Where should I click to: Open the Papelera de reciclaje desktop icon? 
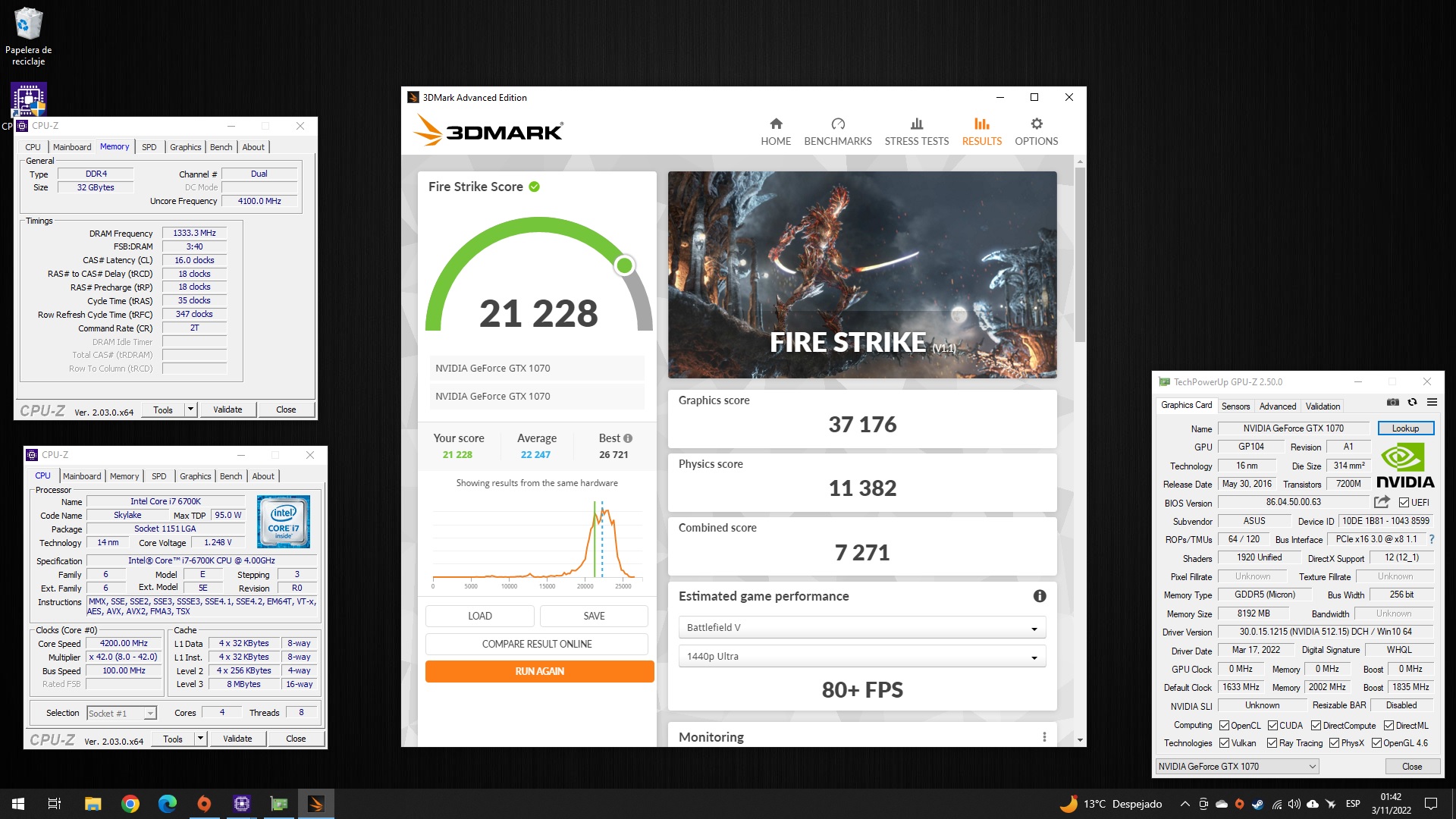(29, 36)
